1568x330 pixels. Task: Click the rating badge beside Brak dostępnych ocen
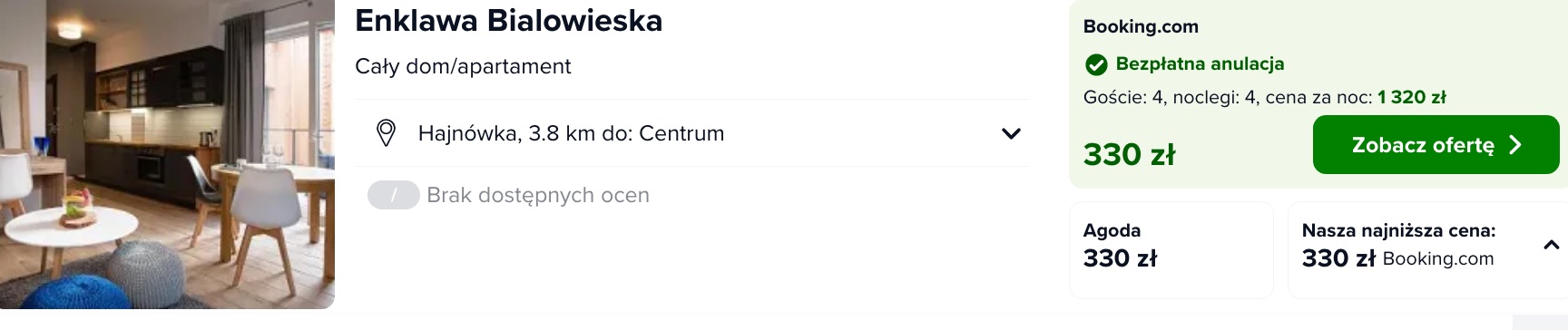pos(393,195)
